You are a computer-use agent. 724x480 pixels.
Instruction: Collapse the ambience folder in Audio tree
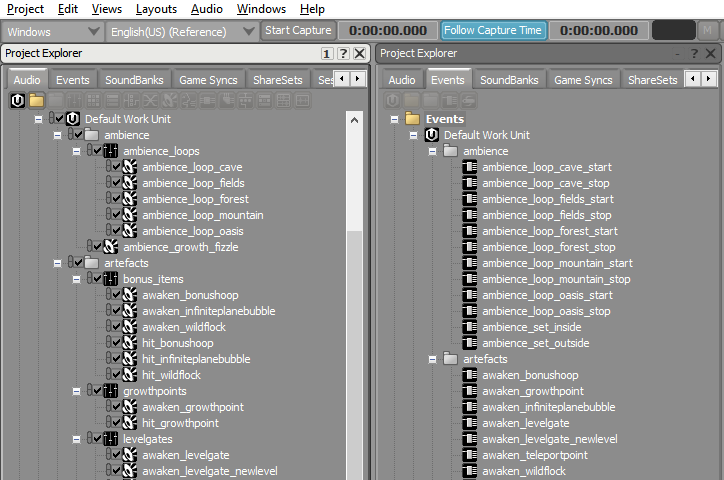pyautogui.click(x=57, y=135)
